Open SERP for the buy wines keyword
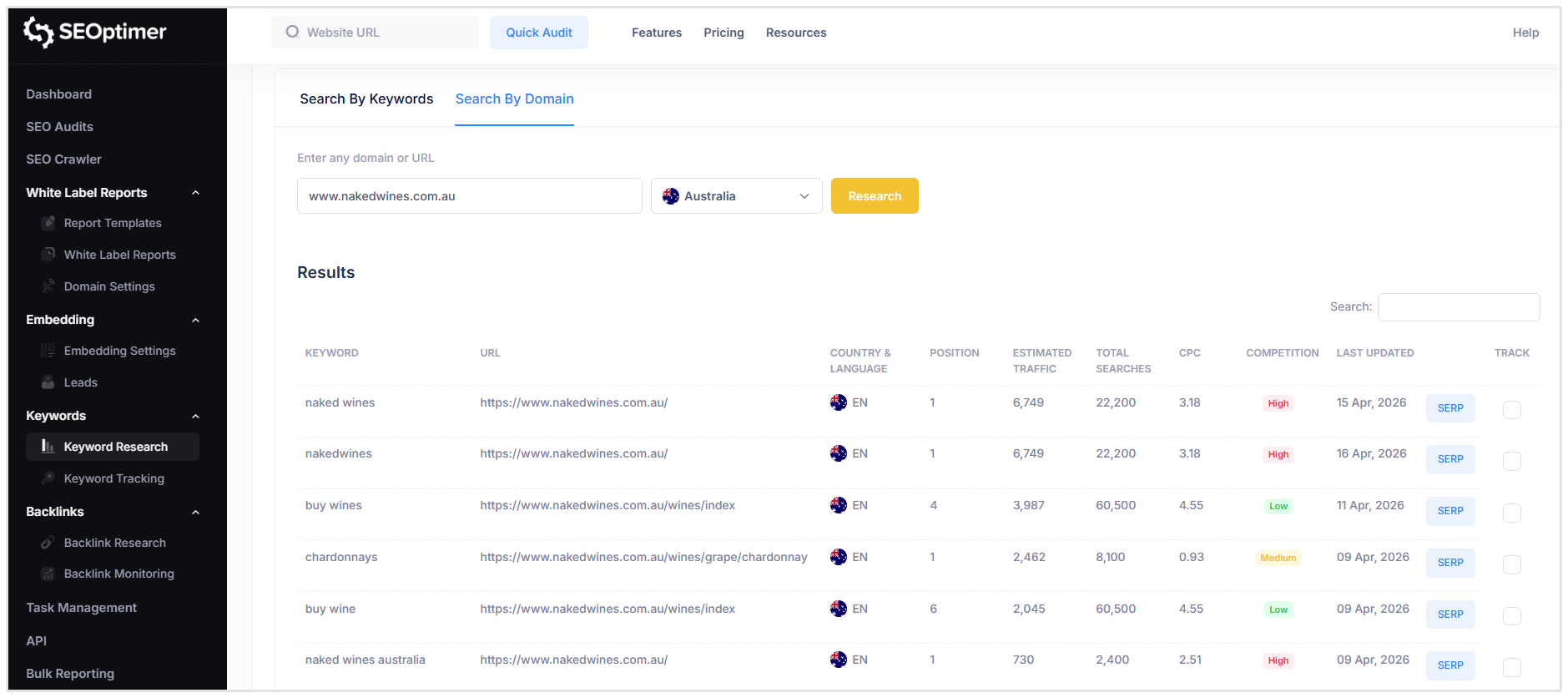This screenshot has width=1568, height=698. click(x=1450, y=511)
